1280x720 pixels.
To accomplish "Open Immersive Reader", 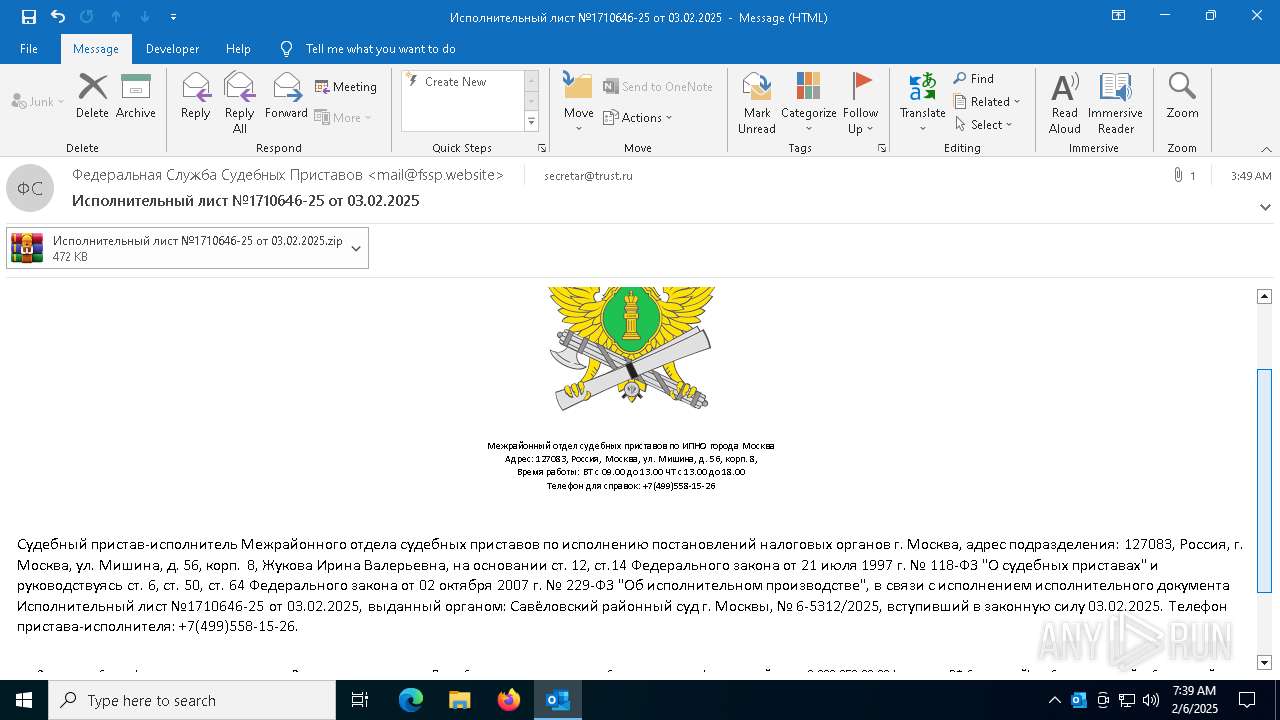I will coord(1115,103).
